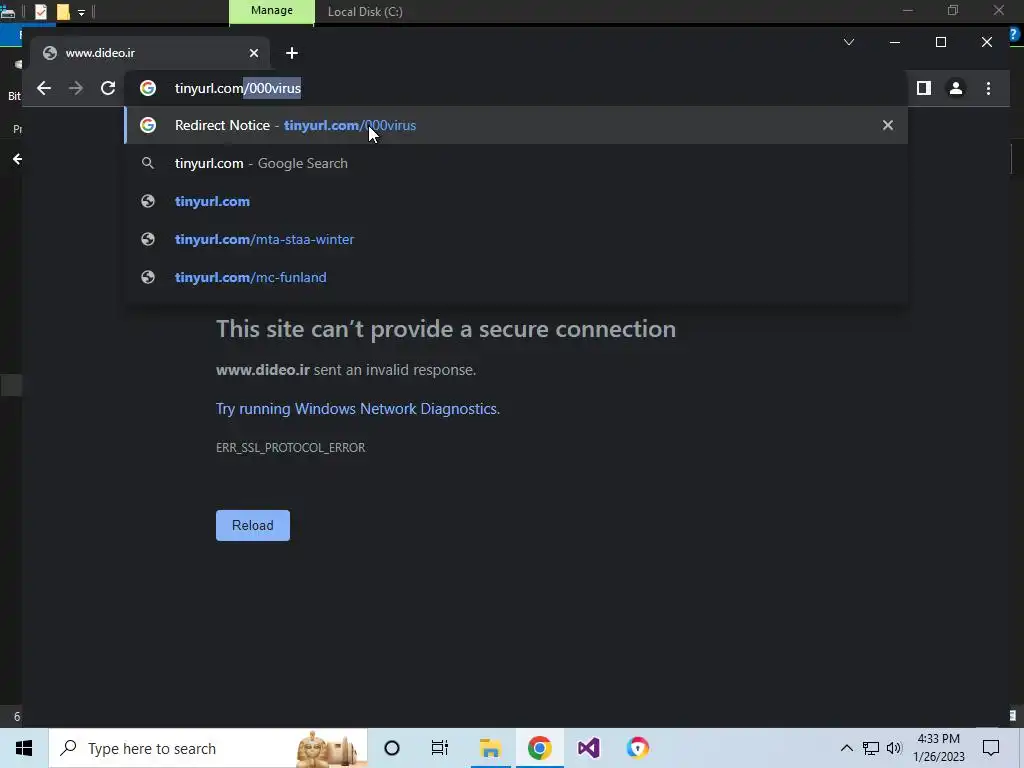Open the network status tray icon

point(871,748)
